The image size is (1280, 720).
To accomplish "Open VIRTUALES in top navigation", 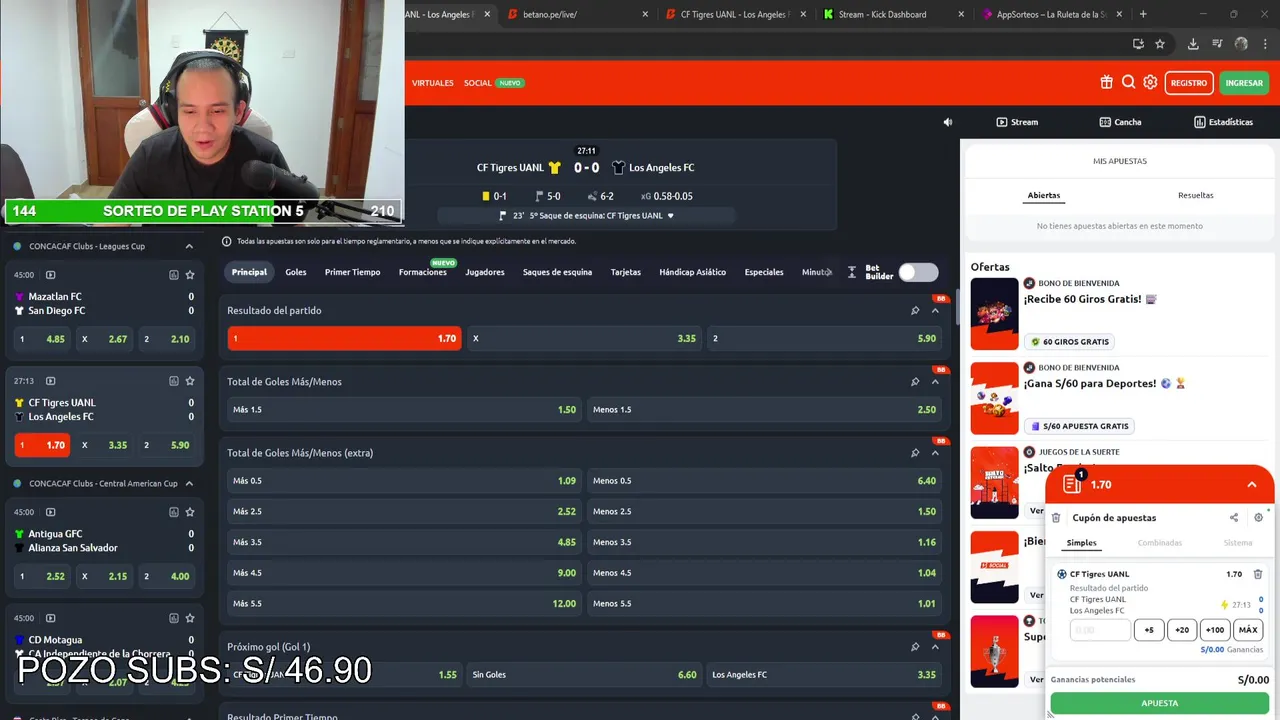I will pos(433,83).
